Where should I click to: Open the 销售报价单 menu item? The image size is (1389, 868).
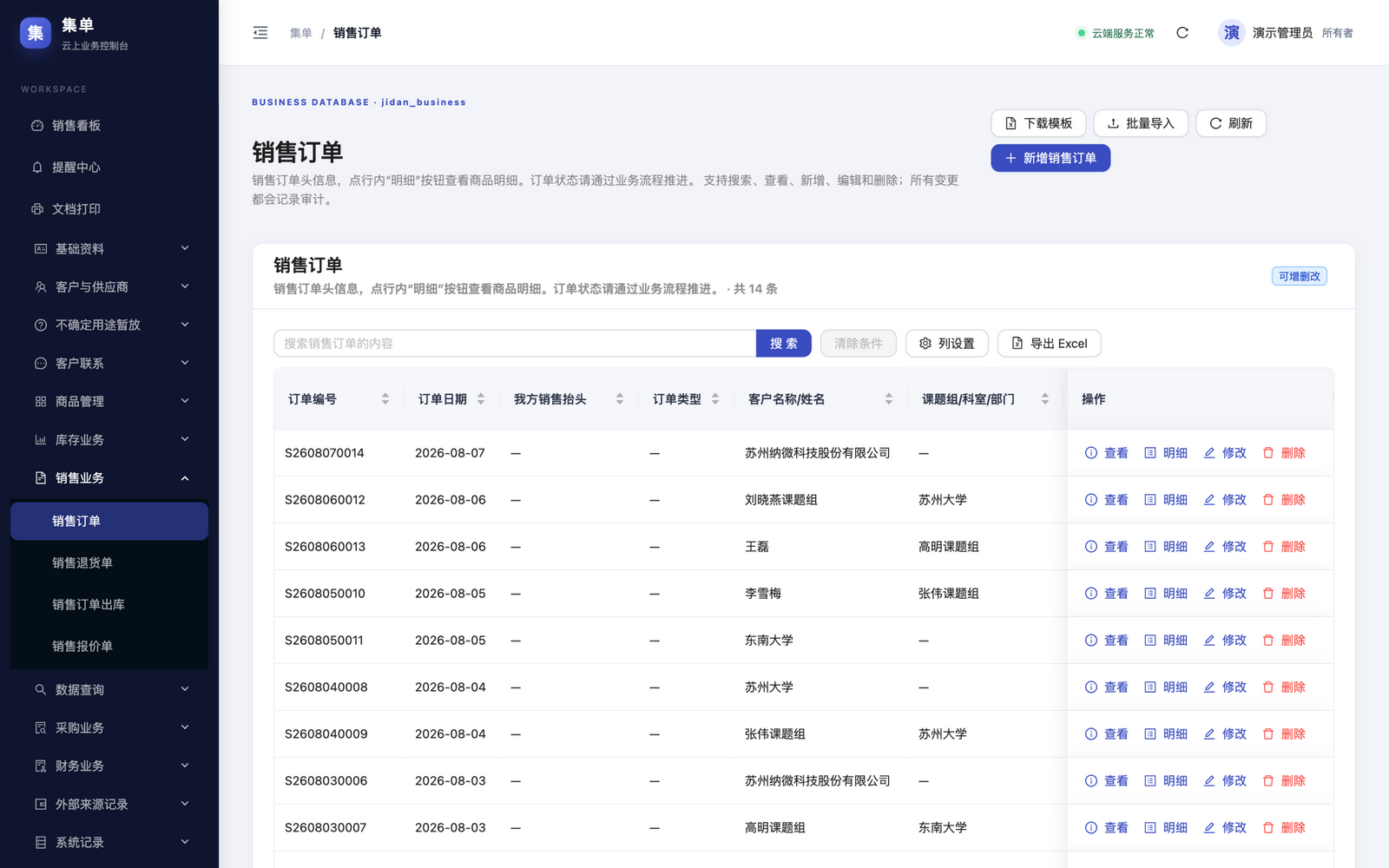click(109, 647)
